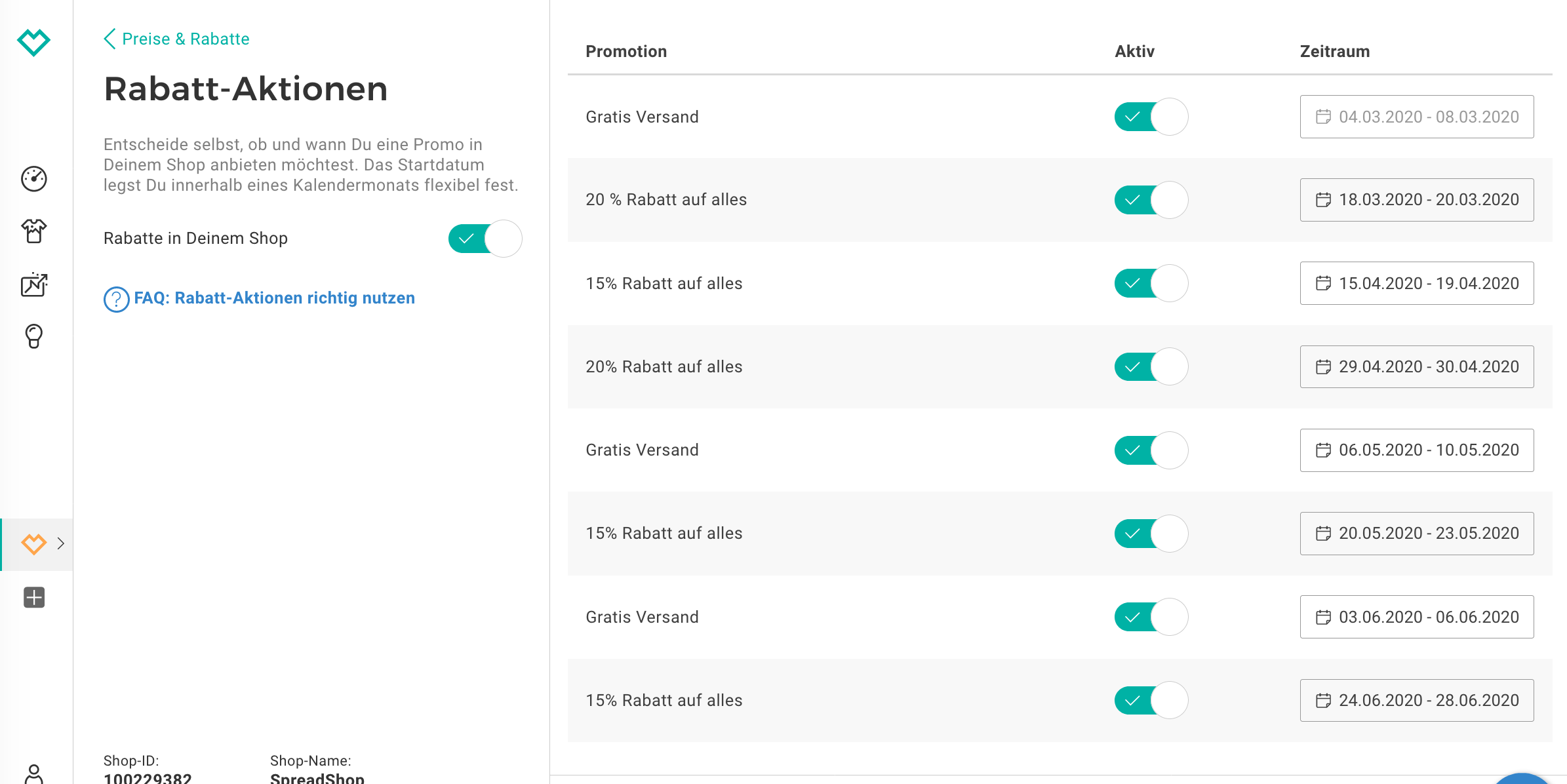Viewport: 1567px width, 784px height.
Task: Open the designs image icon
Action: (x=34, y=284)
